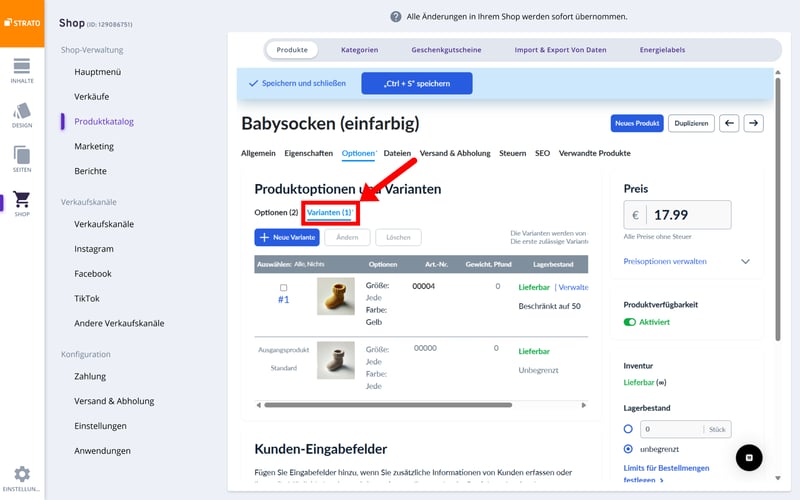Open the Steuern product tab
Viewport: 800px width, 500px height.
coord(512,153)
